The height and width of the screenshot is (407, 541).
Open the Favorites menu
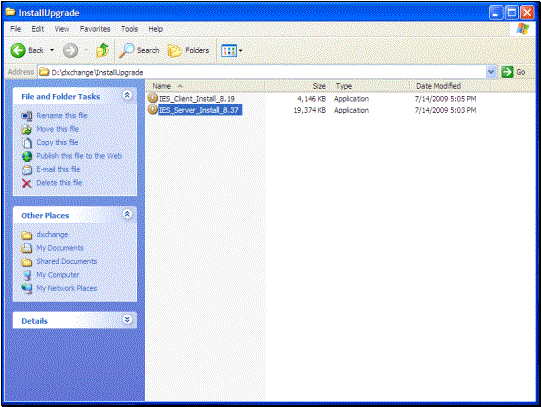[x=95, y=29]
